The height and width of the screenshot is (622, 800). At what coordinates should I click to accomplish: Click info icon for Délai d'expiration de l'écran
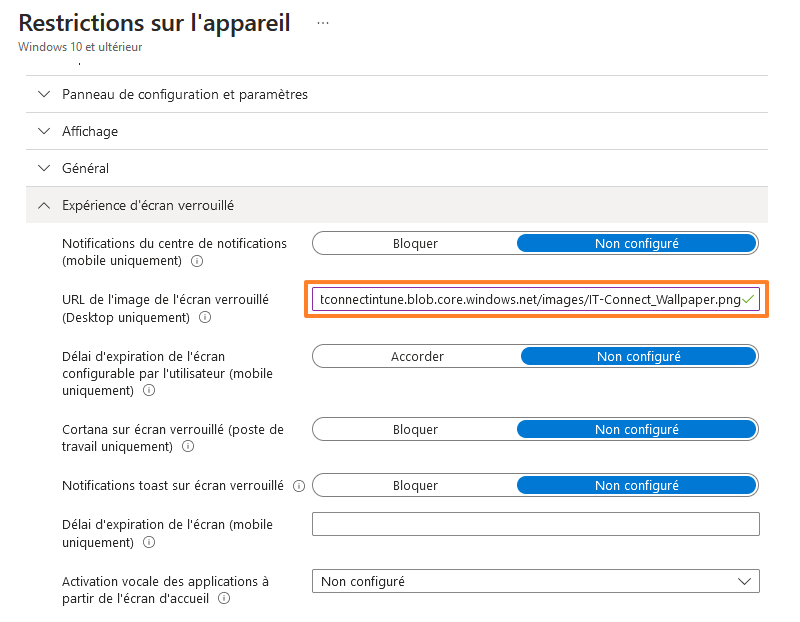(149, 543)
